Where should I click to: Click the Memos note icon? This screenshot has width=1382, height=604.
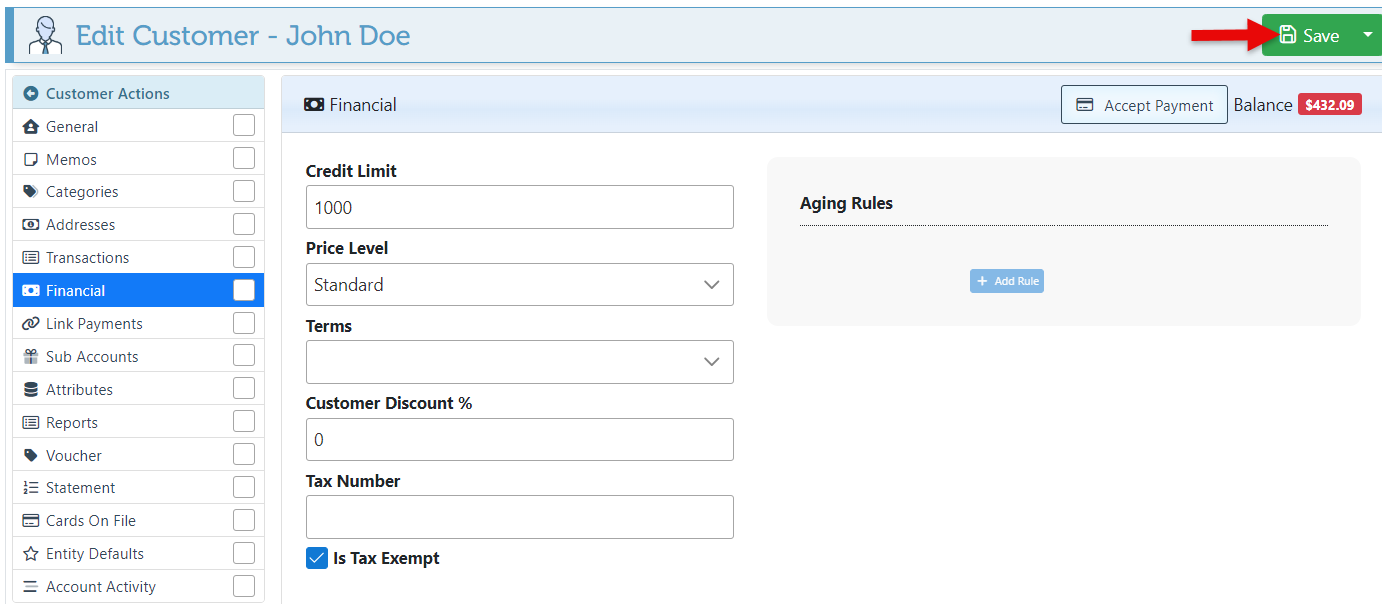[x=31, y=160]
